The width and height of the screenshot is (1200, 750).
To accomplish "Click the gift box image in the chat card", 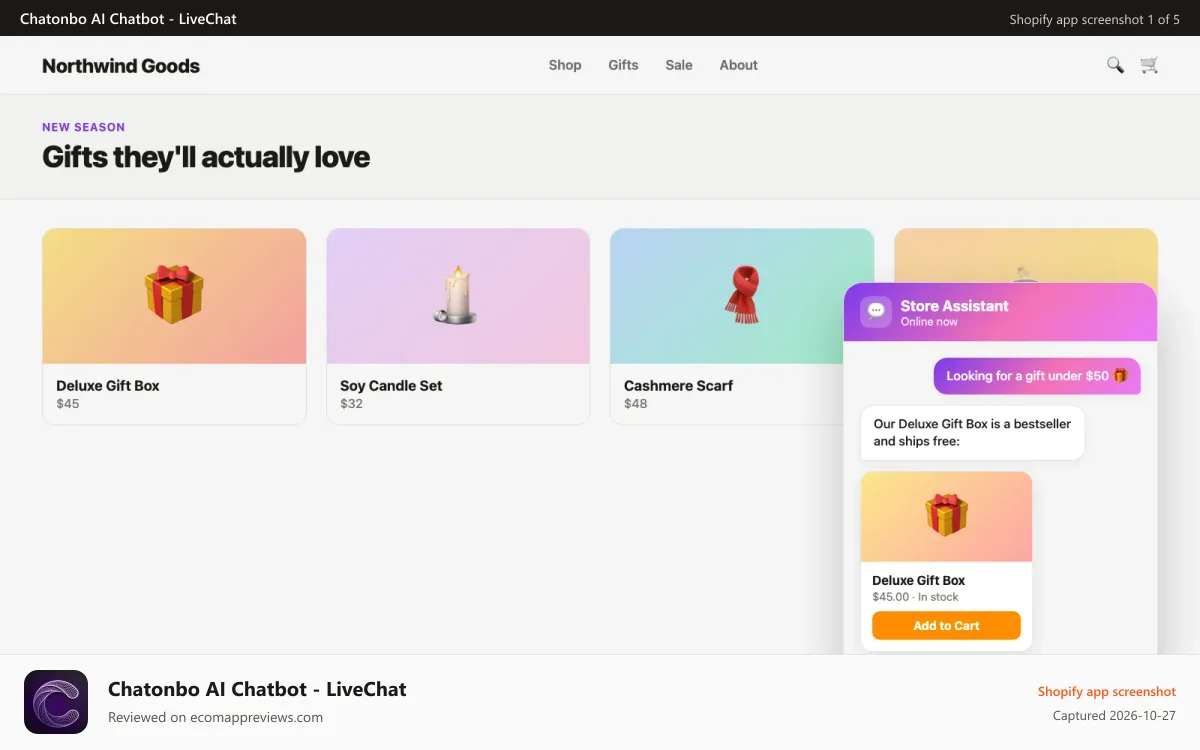I will click(x=946, y=516).
